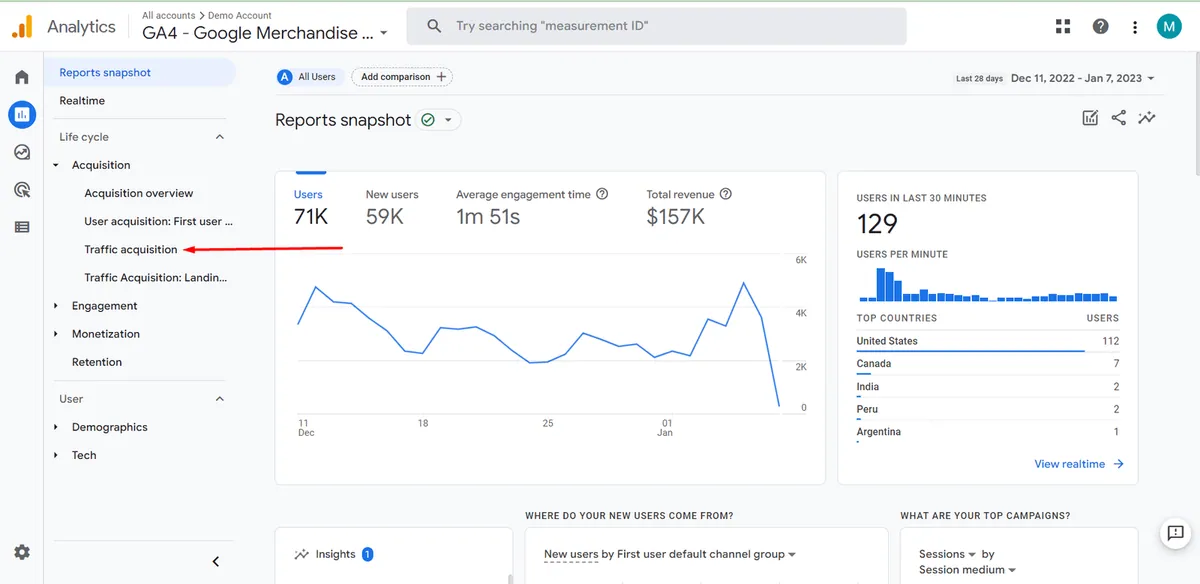Viewport: 1200px width, 584px height.
Task: Expand the Demographics tree node
Action: point(56,427)
